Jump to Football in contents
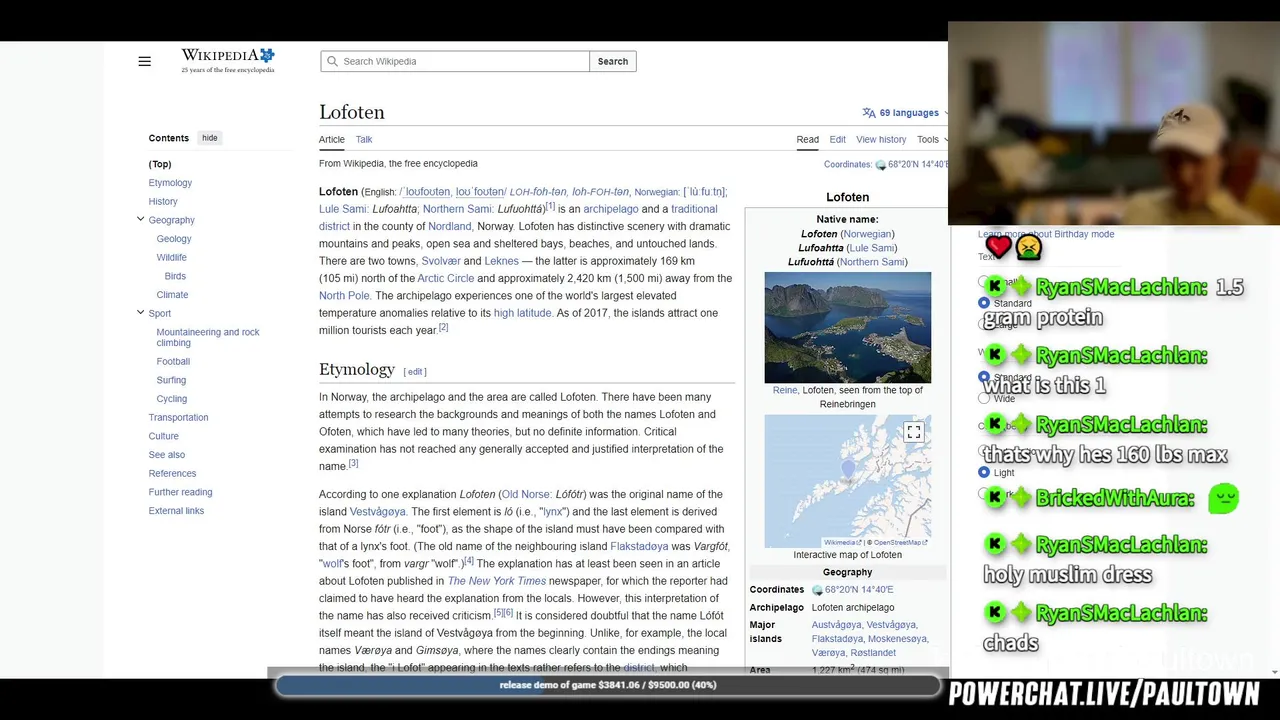Viewport: 1280px width, 720px height. pyautogui.click(x=173, y=361)
